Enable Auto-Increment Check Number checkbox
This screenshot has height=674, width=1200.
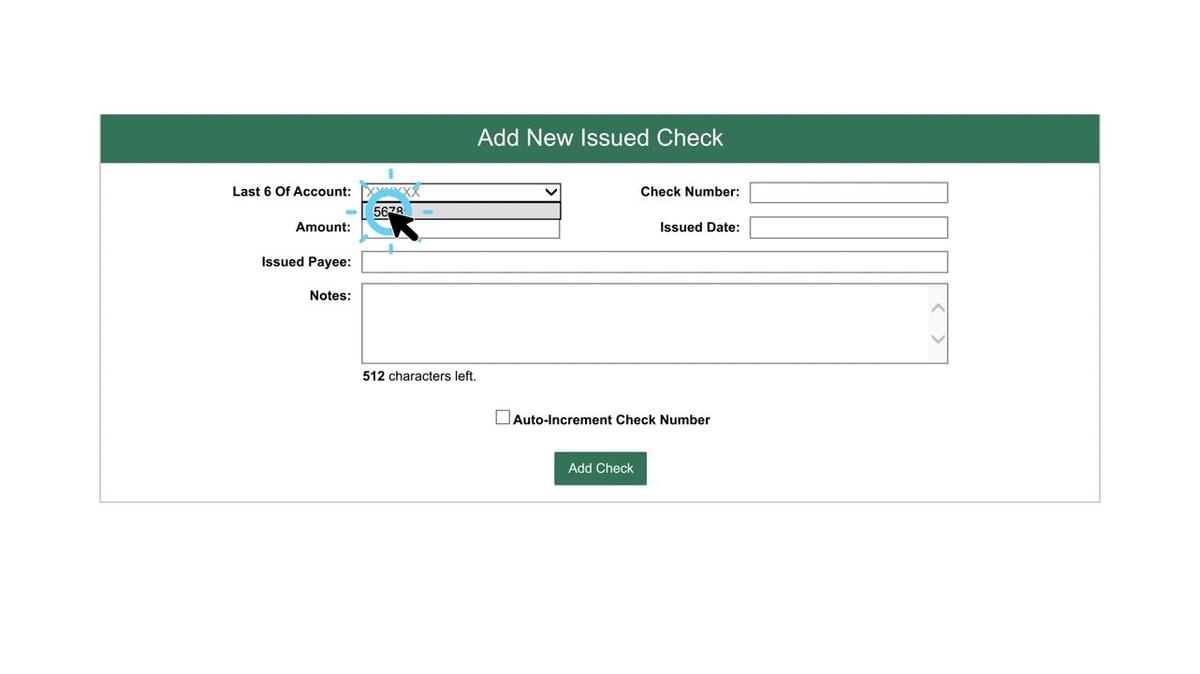pos(503,417)
